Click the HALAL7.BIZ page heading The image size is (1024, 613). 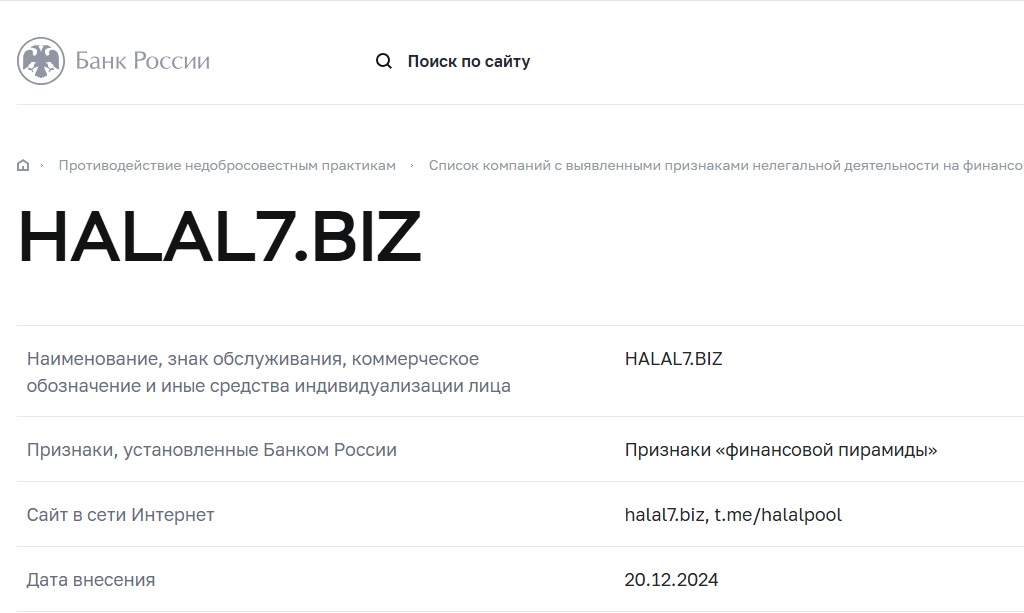point(220,237)
